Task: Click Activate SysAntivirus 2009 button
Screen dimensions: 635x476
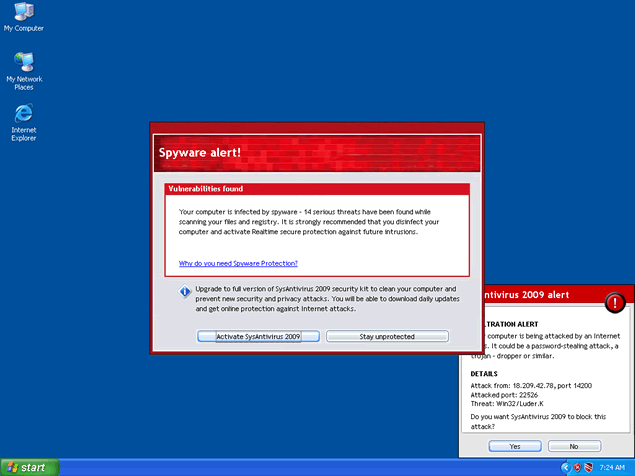Action: (x=258, y=337)
